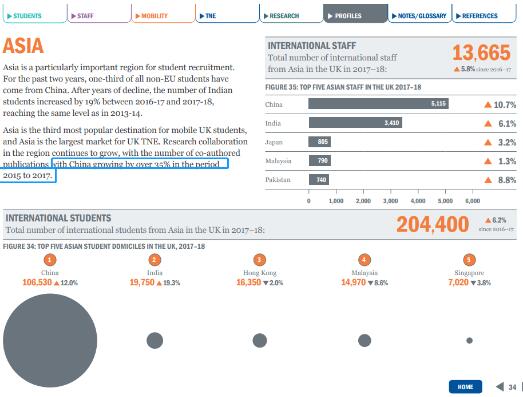Image resolution: width=523 pixels, height=397 pixels.
Task: Click the India staff bar showing 3,410
Action: pyautogui.click(x=355, y=122)
